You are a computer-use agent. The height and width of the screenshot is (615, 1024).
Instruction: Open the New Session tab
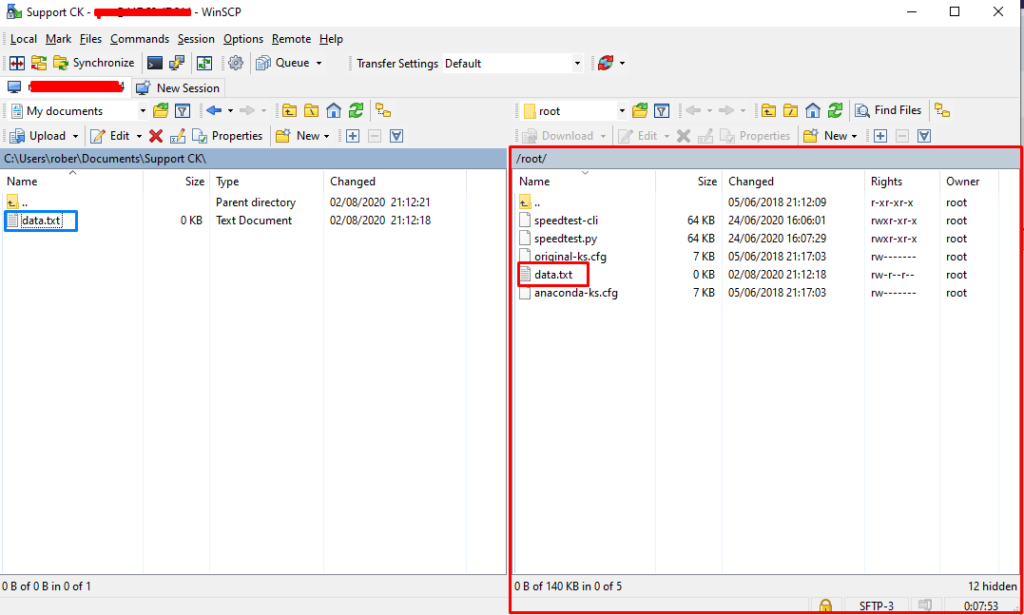coord(180,88)
